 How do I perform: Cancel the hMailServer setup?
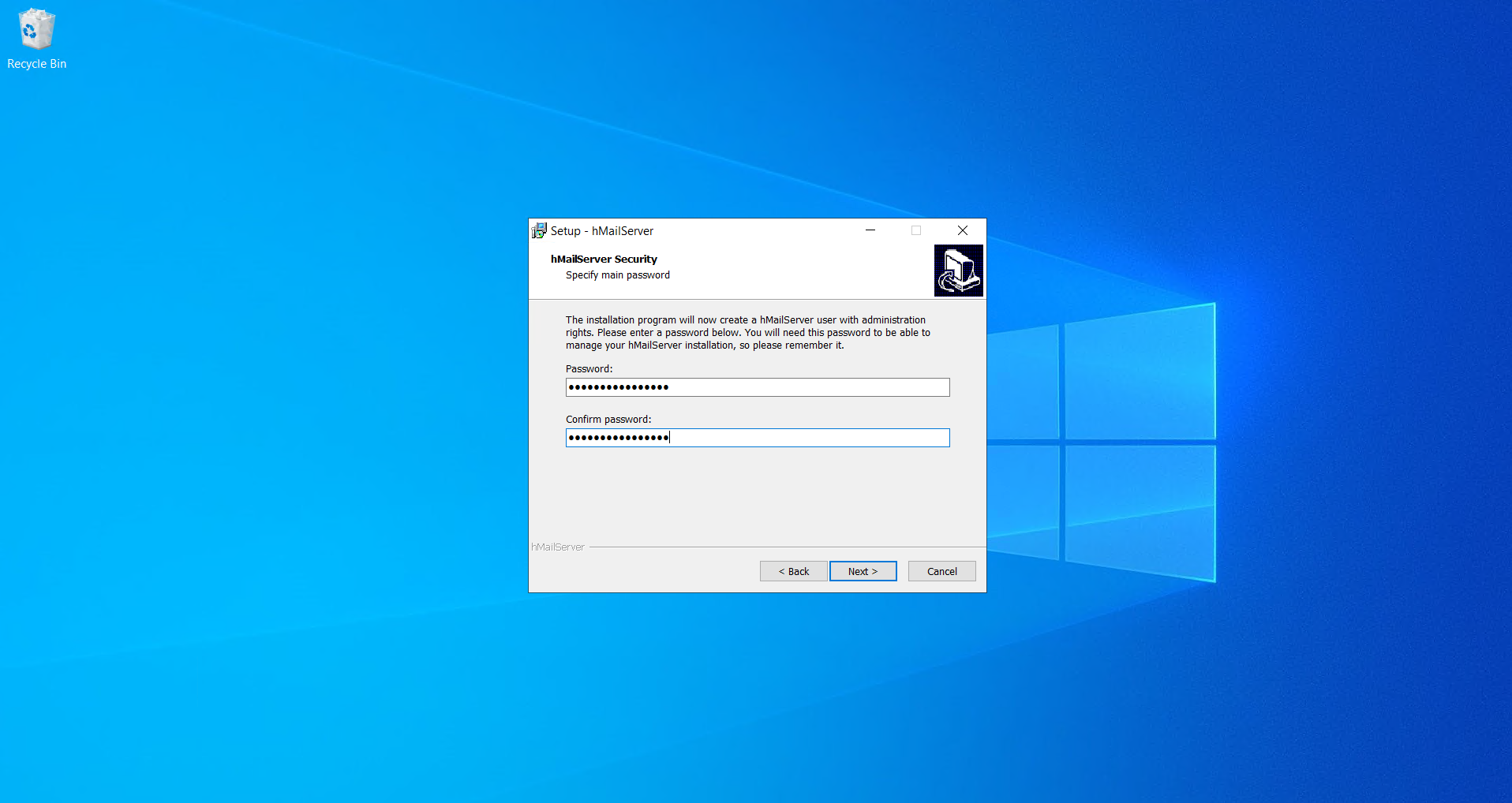point(942,571)
